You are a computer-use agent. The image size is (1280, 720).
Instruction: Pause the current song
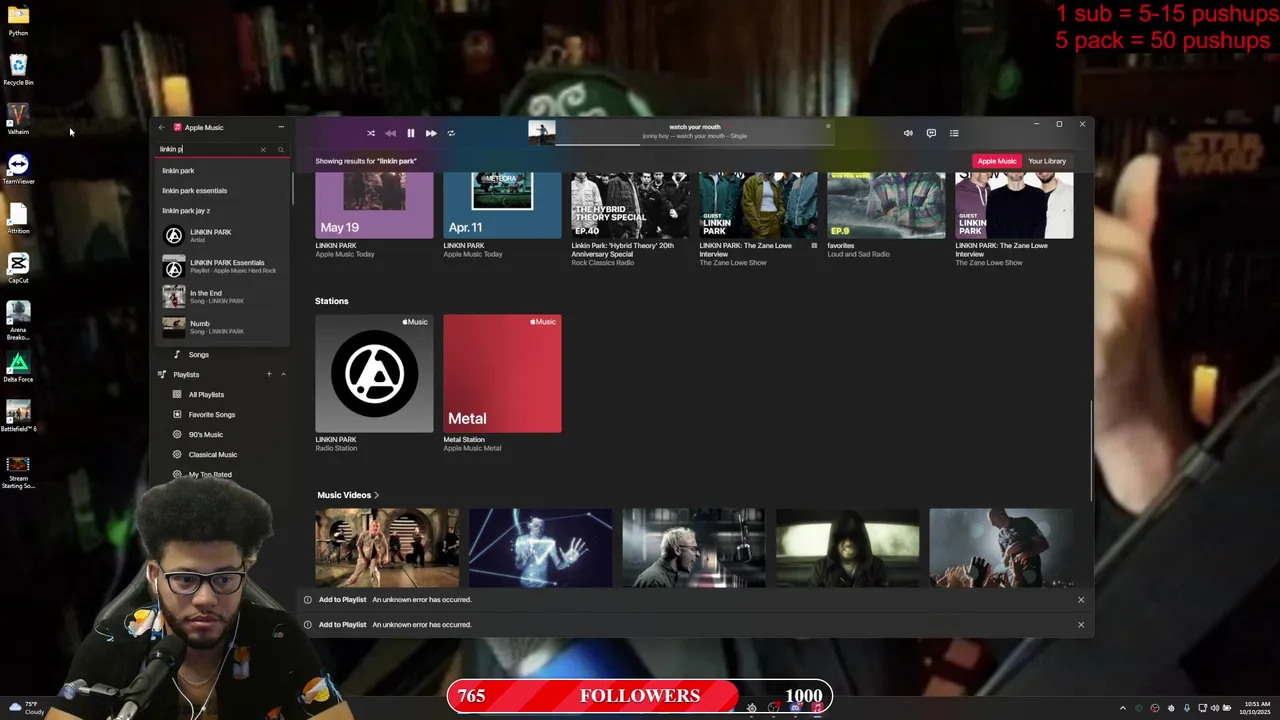(410, 133)
